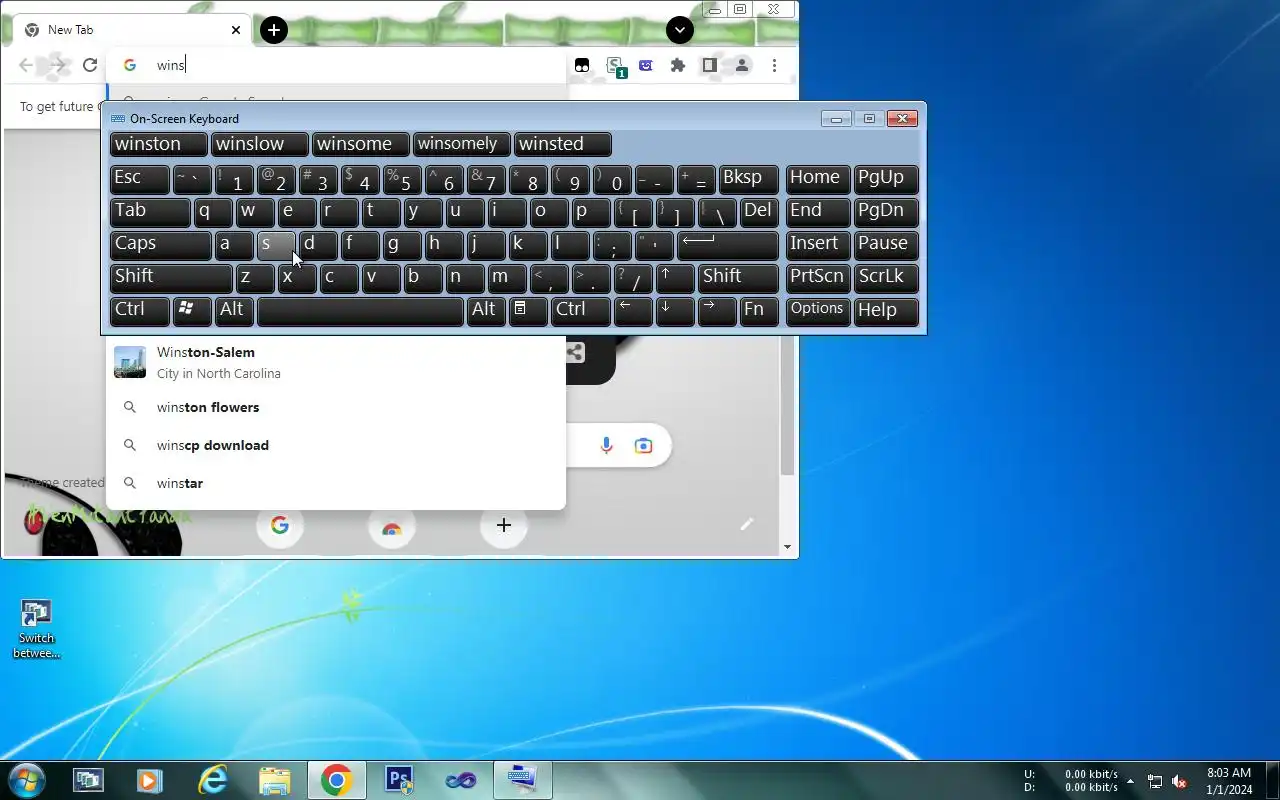The image size is (1280, 800).
Task: Select Winston-Salem suggestion
Action: tap(336, 362)
